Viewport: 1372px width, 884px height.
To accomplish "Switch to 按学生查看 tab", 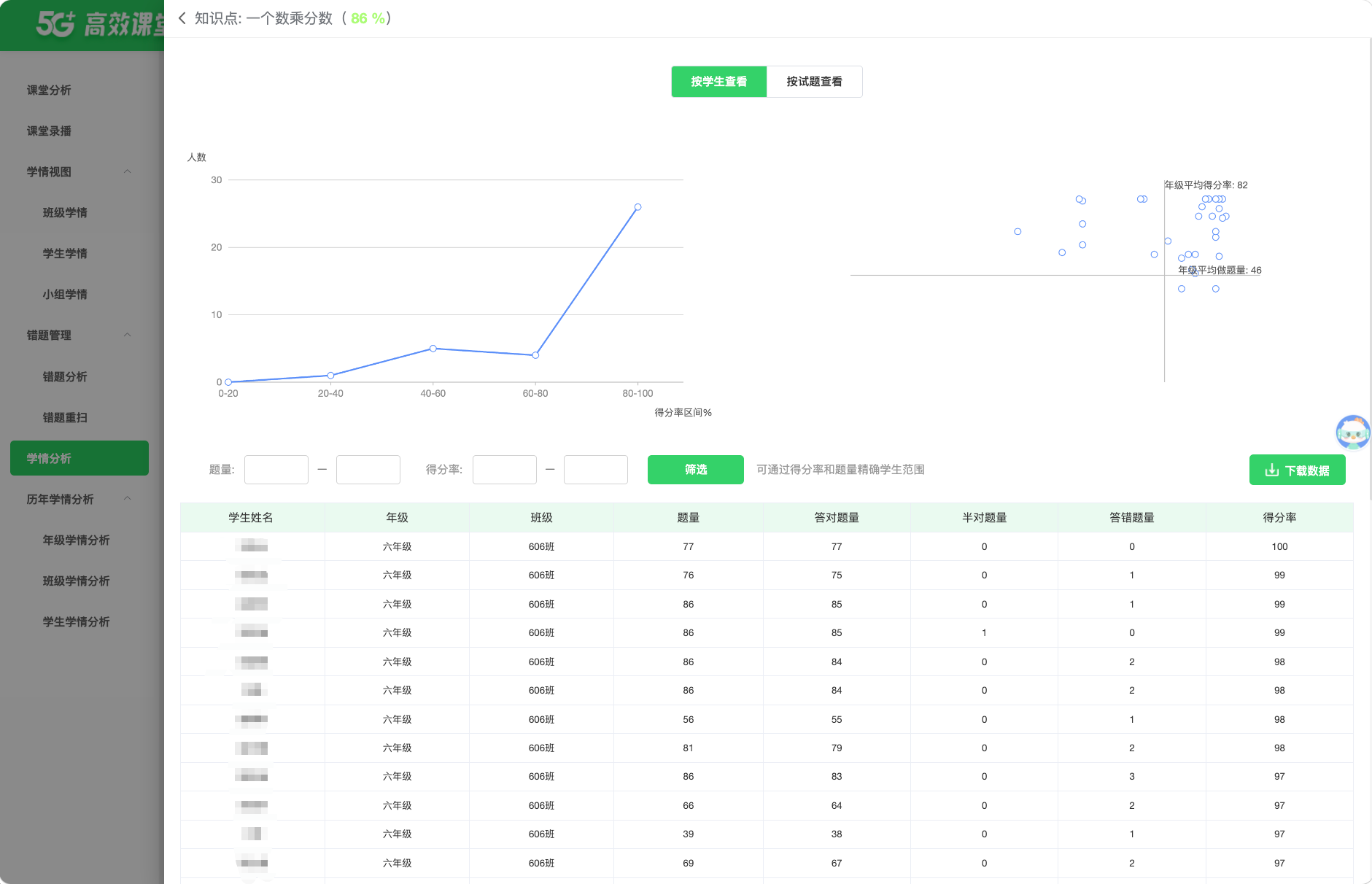I will click(x=719, y=82).
